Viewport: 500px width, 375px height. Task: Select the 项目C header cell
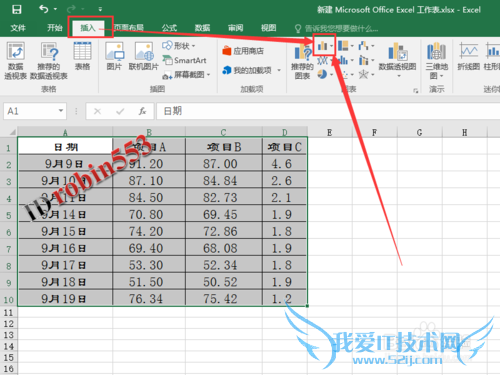[x=284, y=147]
